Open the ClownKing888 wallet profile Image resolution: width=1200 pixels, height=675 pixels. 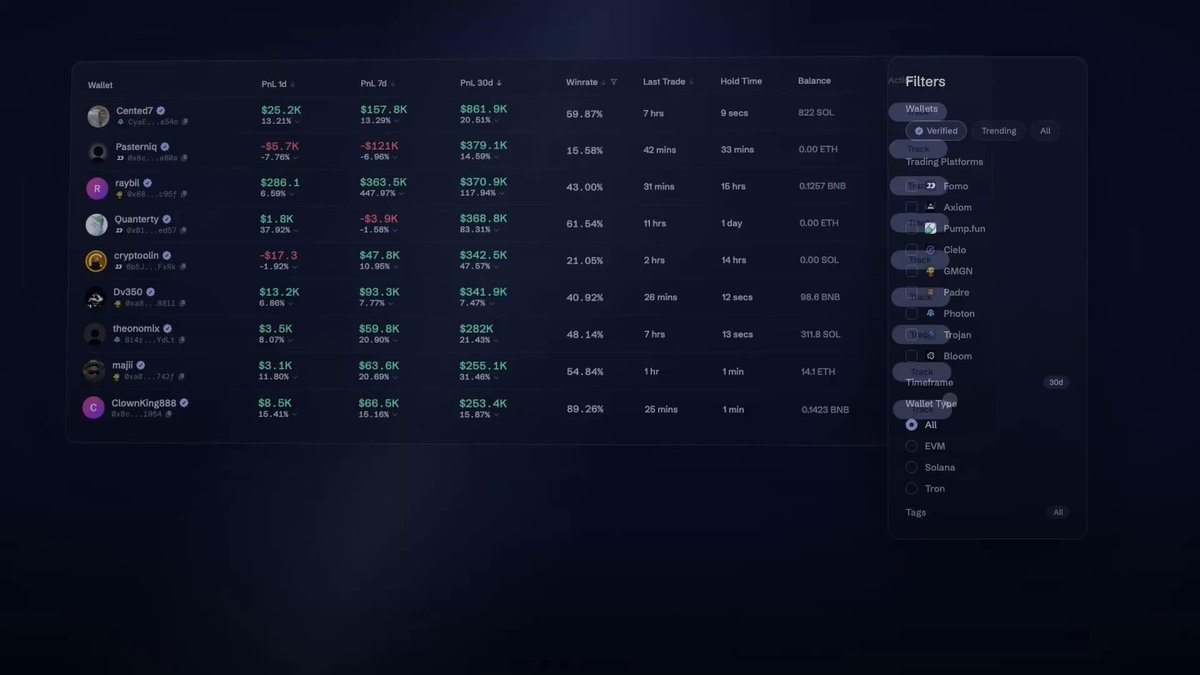coord(143,403)
